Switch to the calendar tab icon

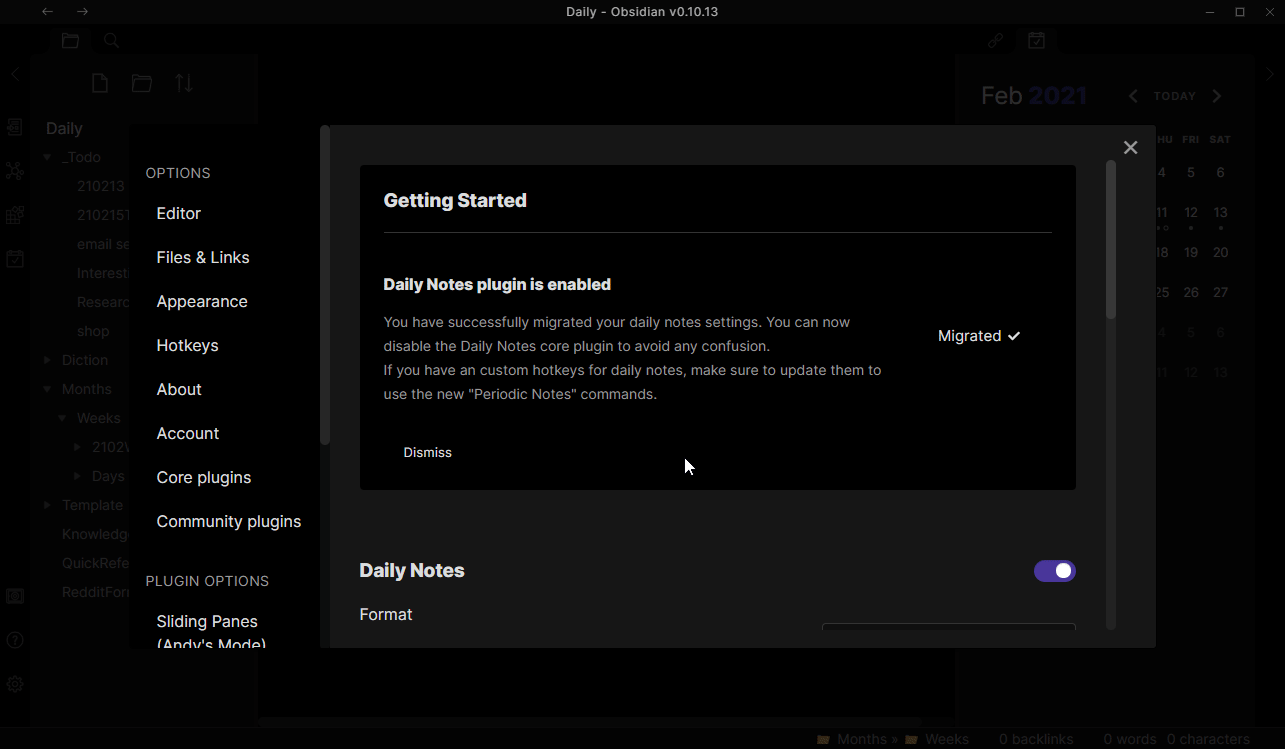[x=1037, y=41]
